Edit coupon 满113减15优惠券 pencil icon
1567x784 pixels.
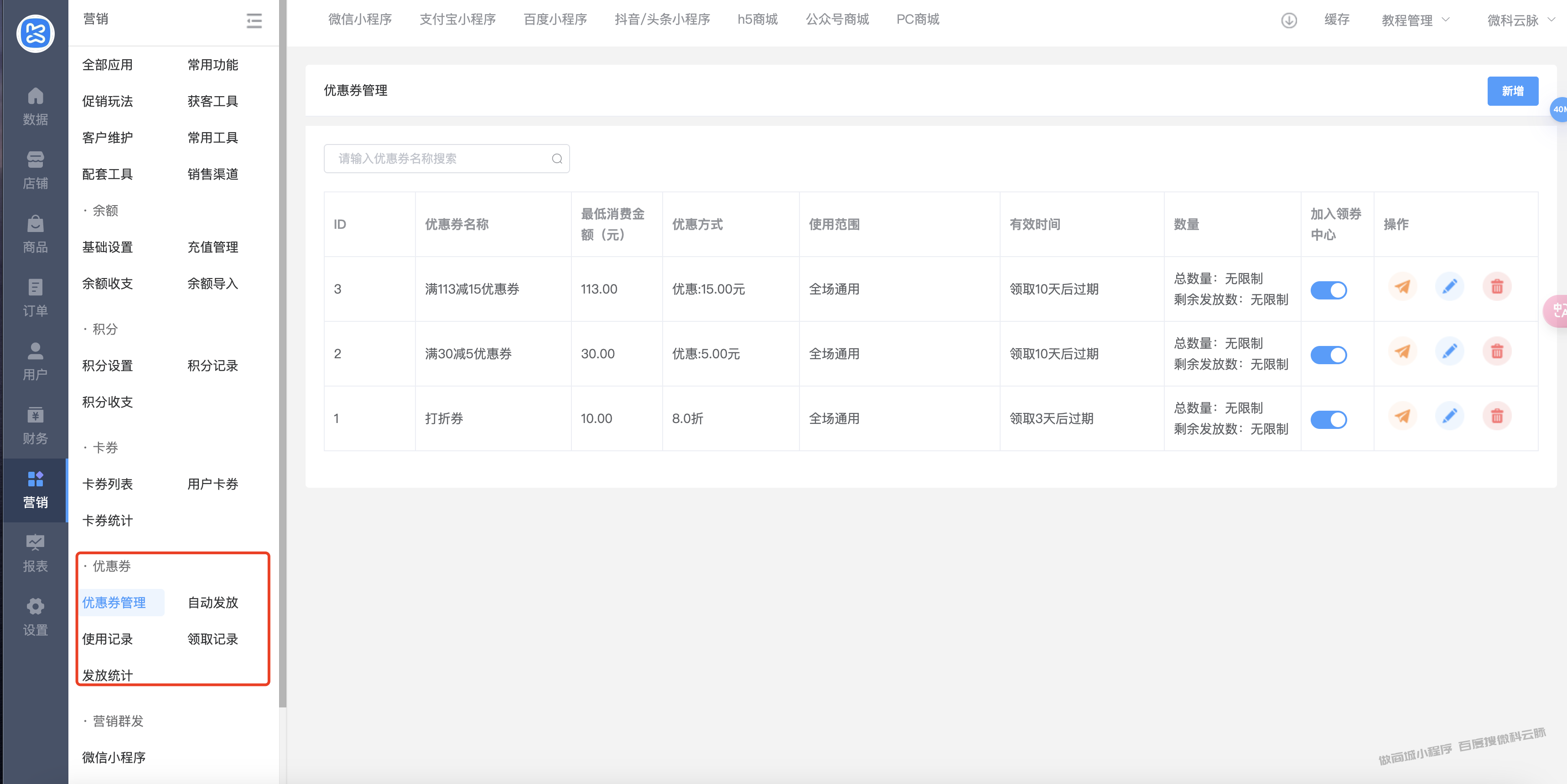point(1450,286)
